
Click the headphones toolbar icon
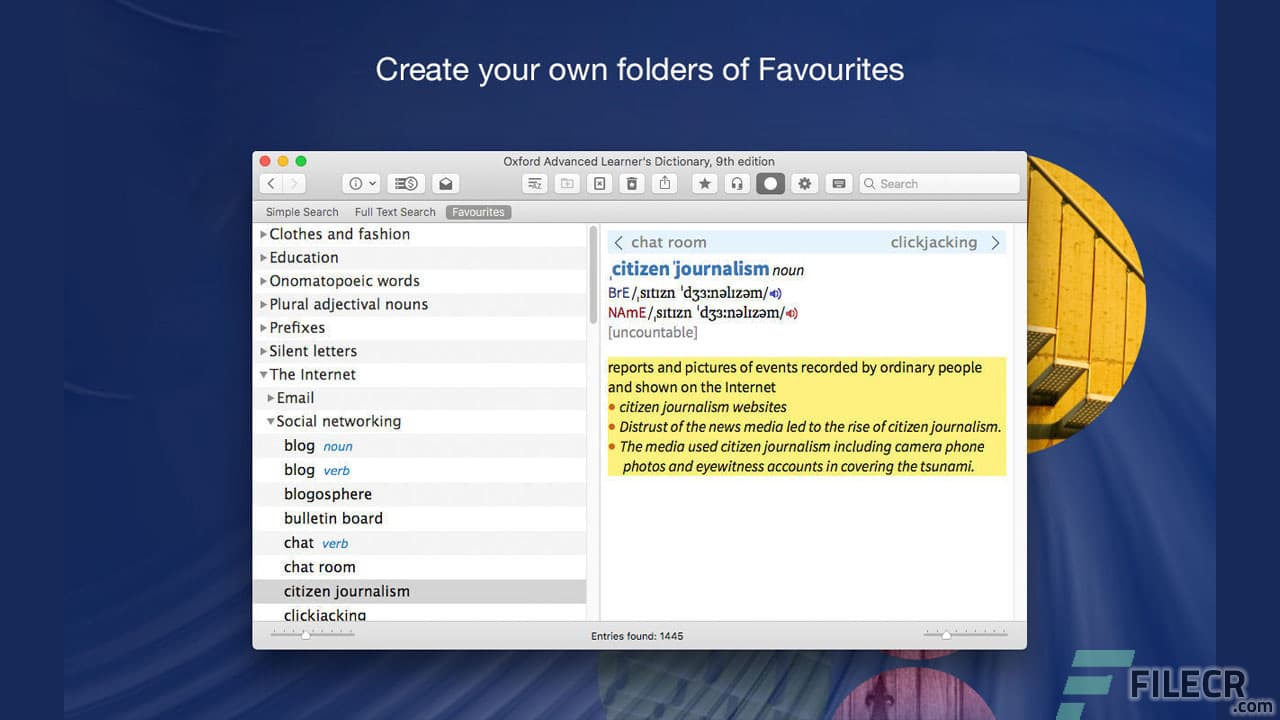tap(737, 184)
